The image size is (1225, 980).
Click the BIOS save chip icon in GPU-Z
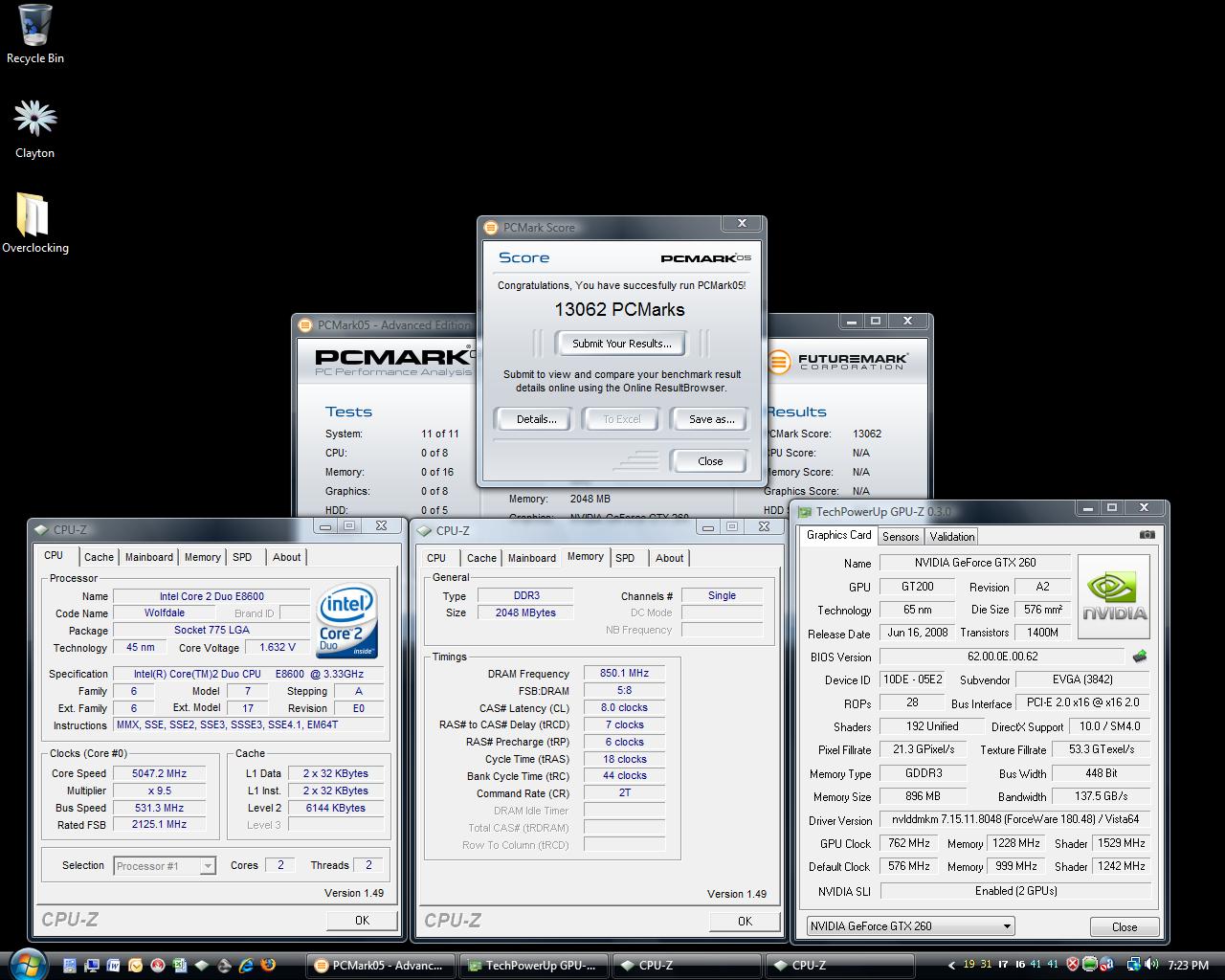point(1140,657)
